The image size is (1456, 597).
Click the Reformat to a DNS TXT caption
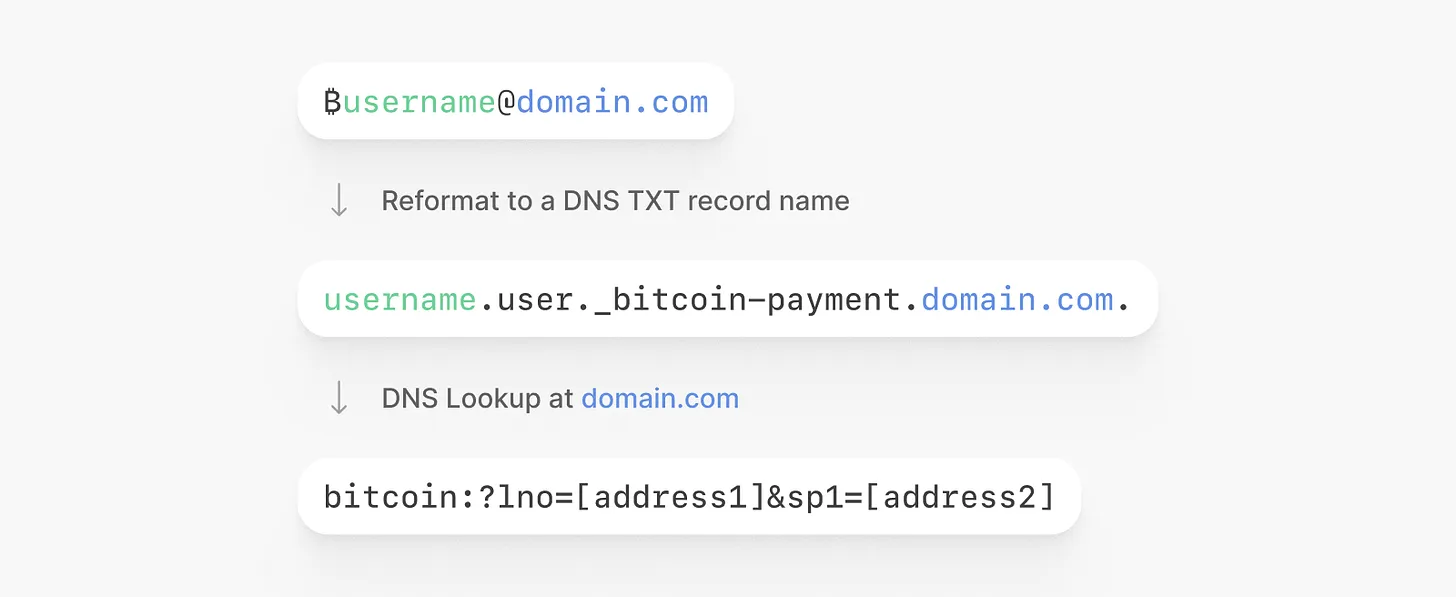[x=615, y=201]
